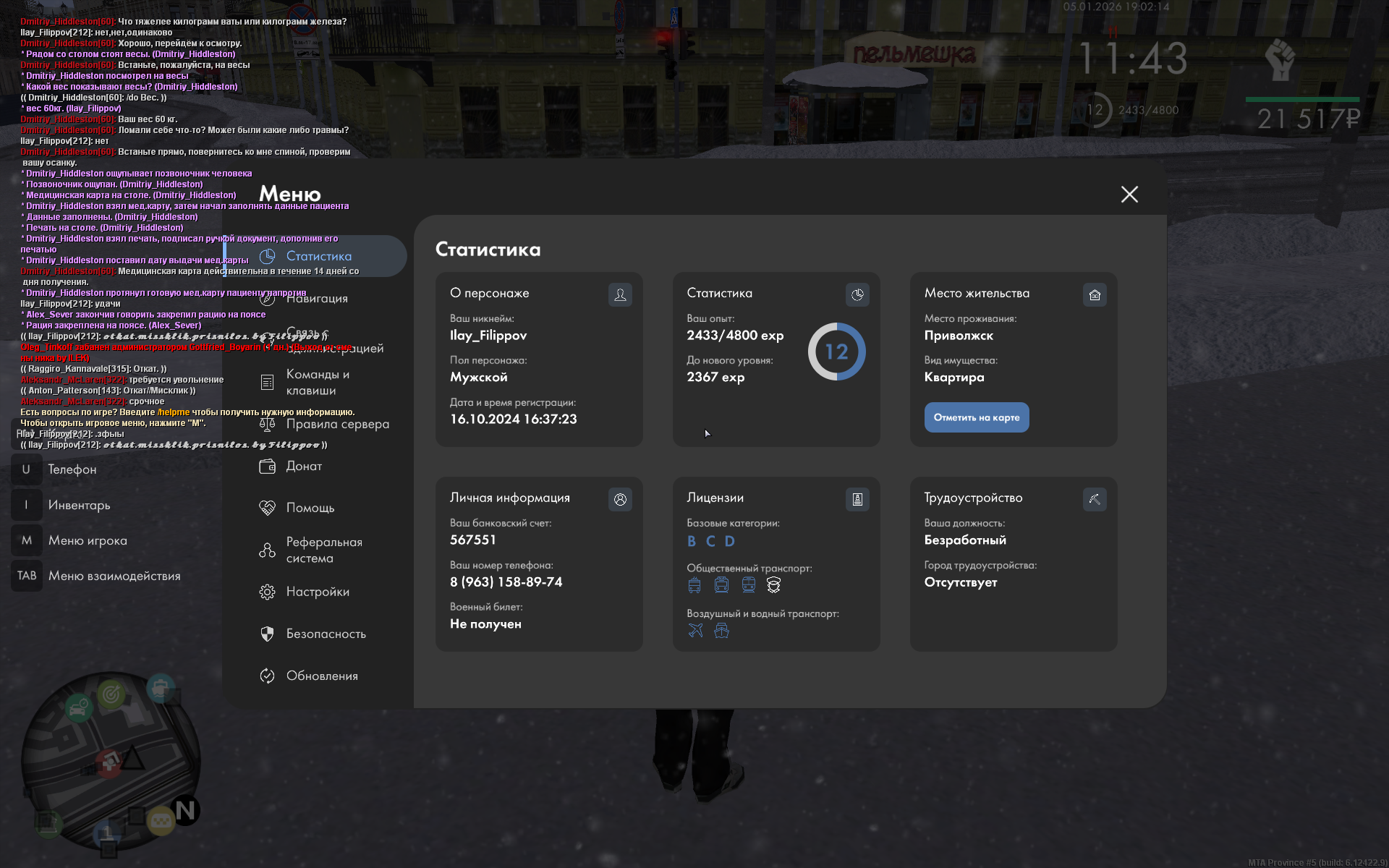Screen dimensions: 1389x868
Task: Open the Настройки menu section
Action: pyautogui.click(x=317, y=592)
